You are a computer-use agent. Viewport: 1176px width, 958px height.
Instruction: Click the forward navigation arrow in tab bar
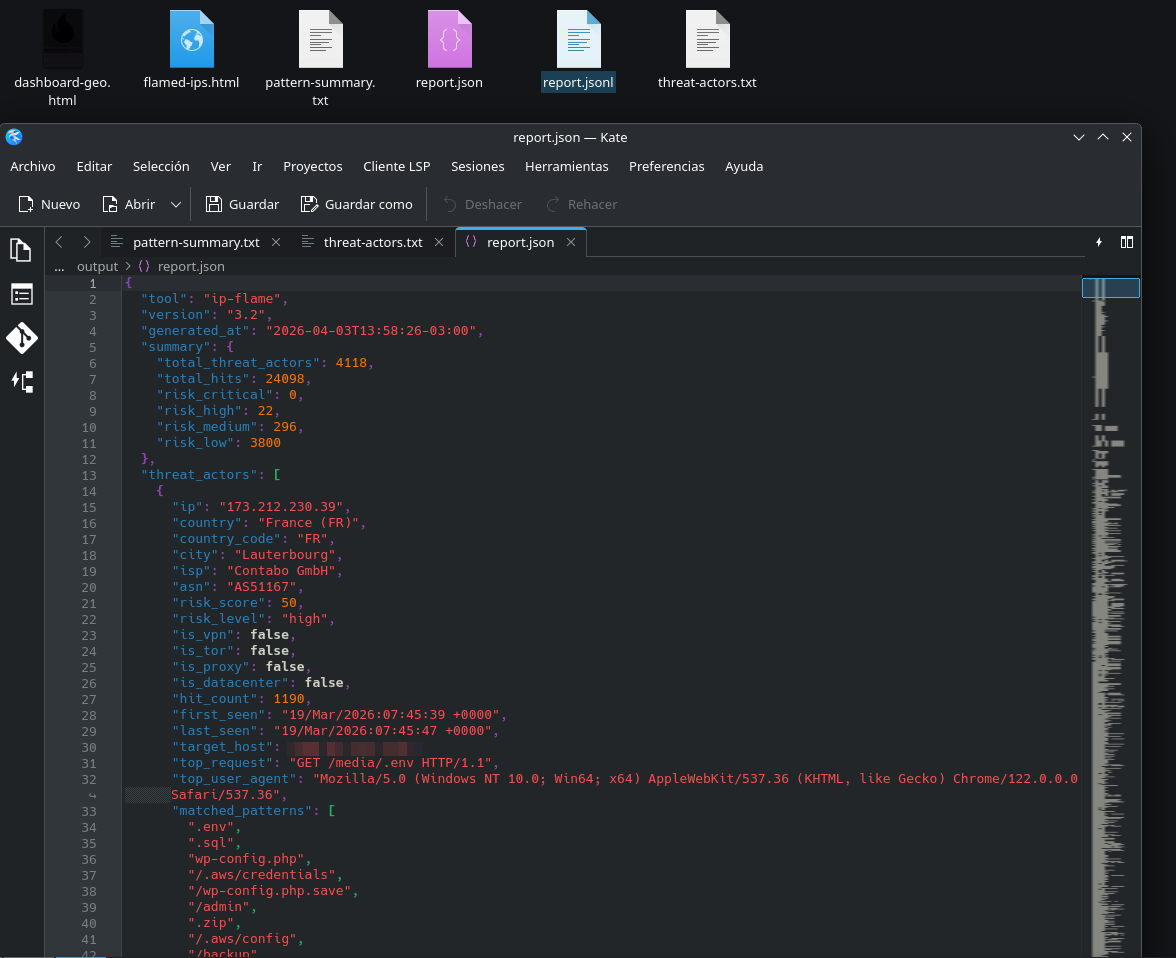[x=87, y=242]
